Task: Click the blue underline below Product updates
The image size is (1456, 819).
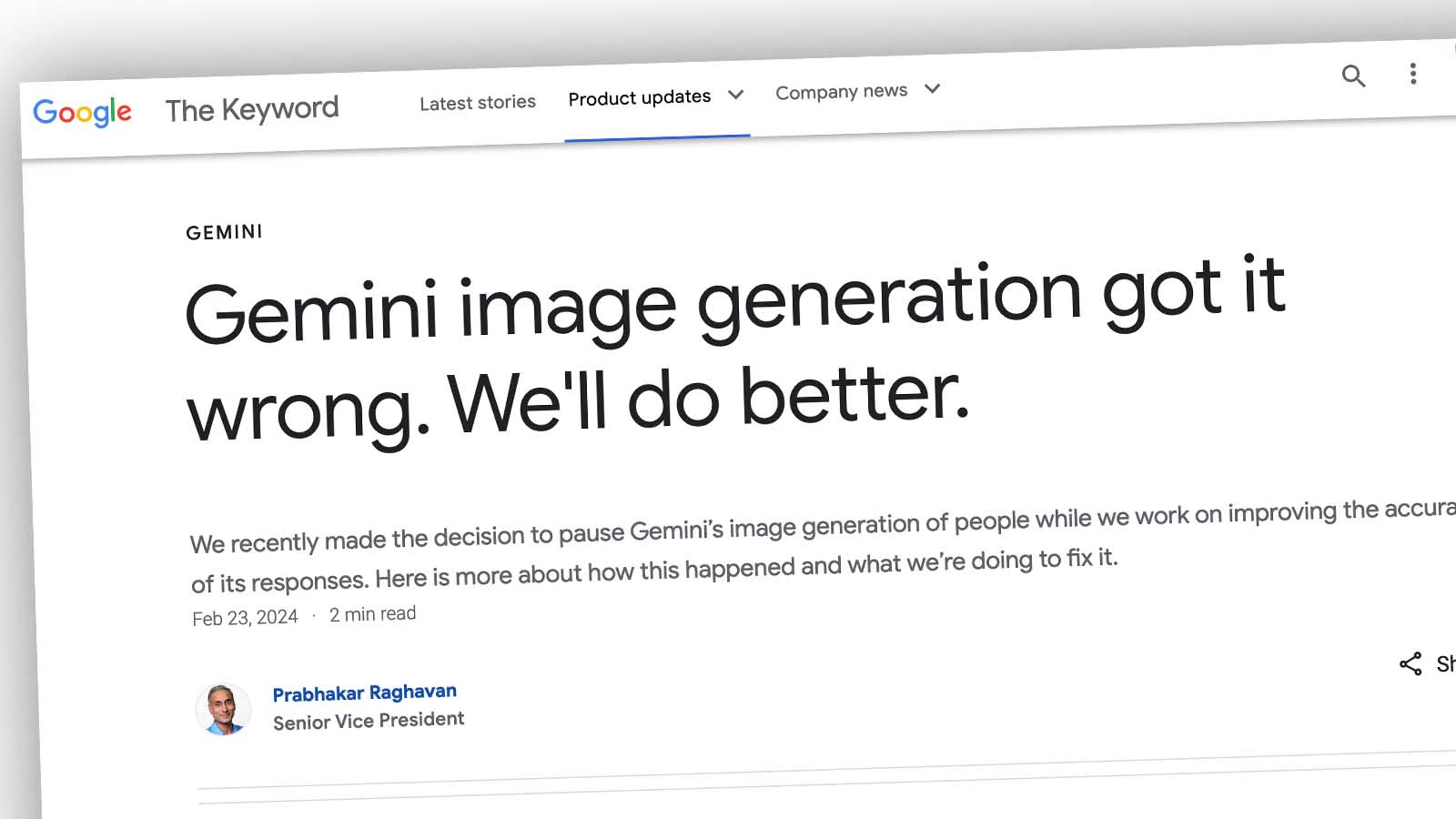Action: point(657,138)
